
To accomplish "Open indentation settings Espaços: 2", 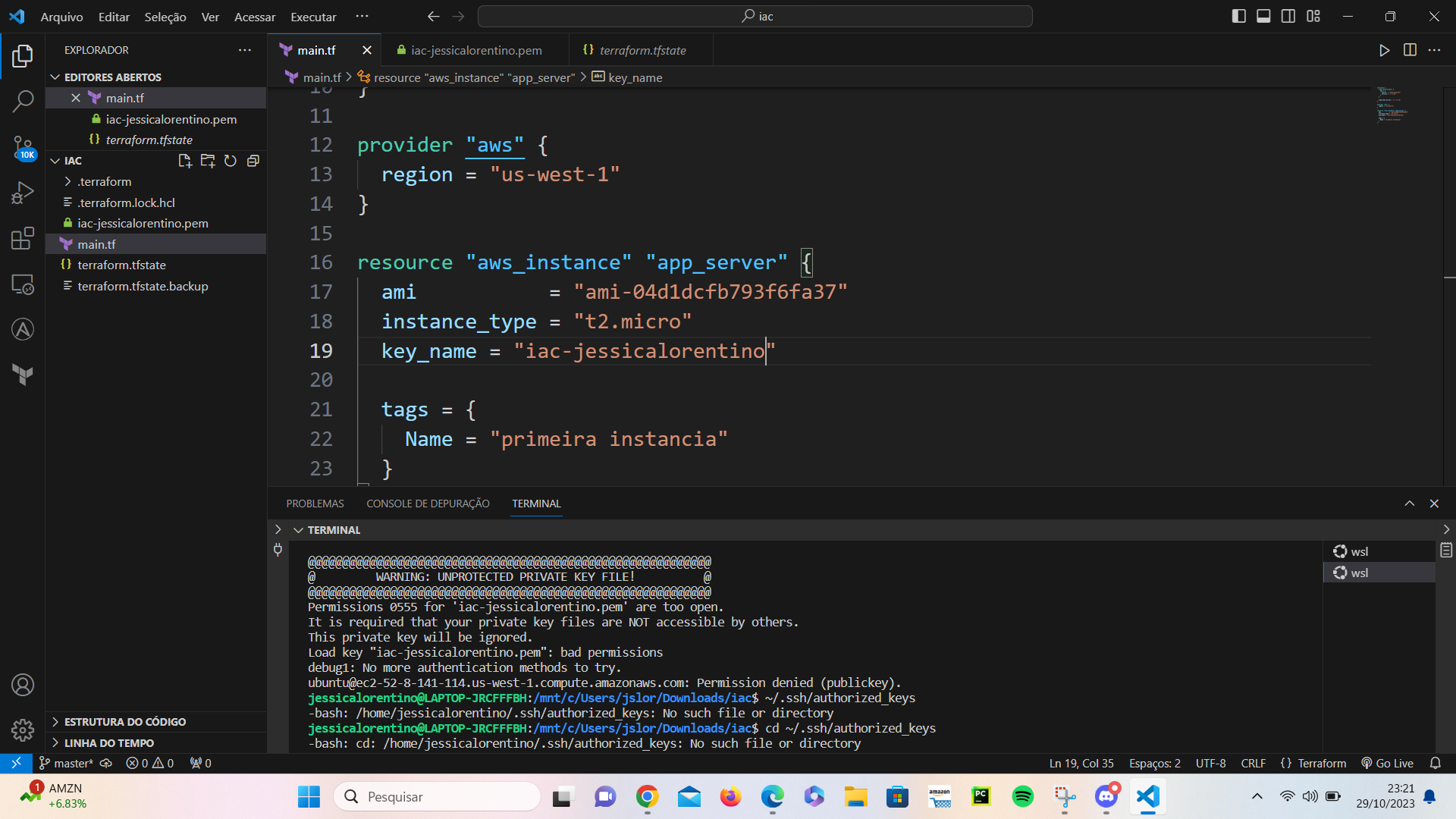I will point(1154,763).
